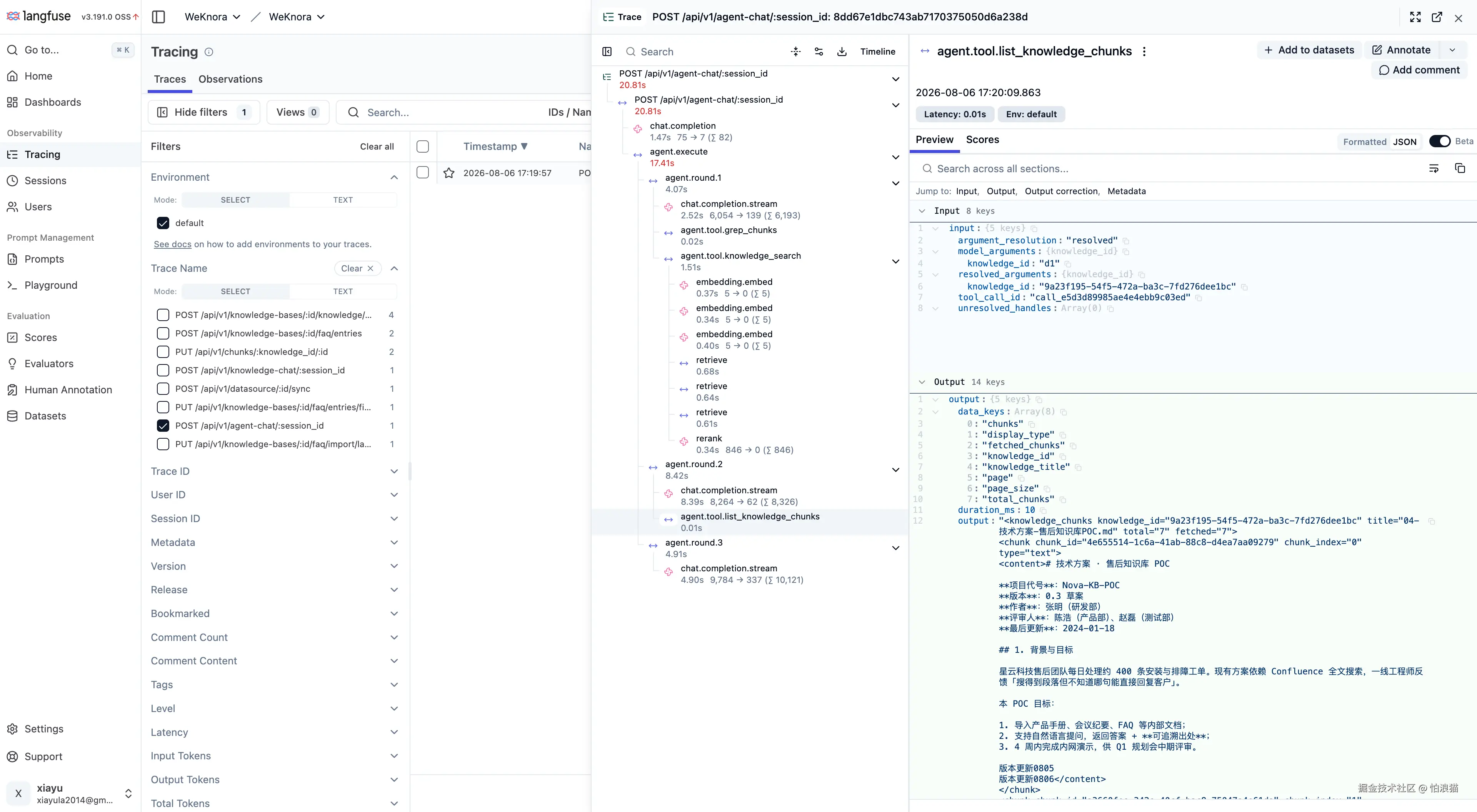
Task: Check POST /api/v1/knowledge-bases/:id/faq/entries filter
Action: point(163,333)
